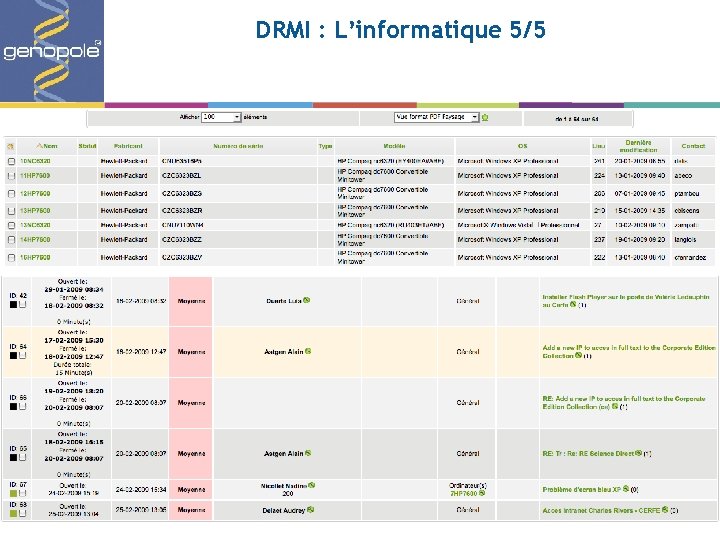Open the computer link 14HP7600

coord(35,240)
